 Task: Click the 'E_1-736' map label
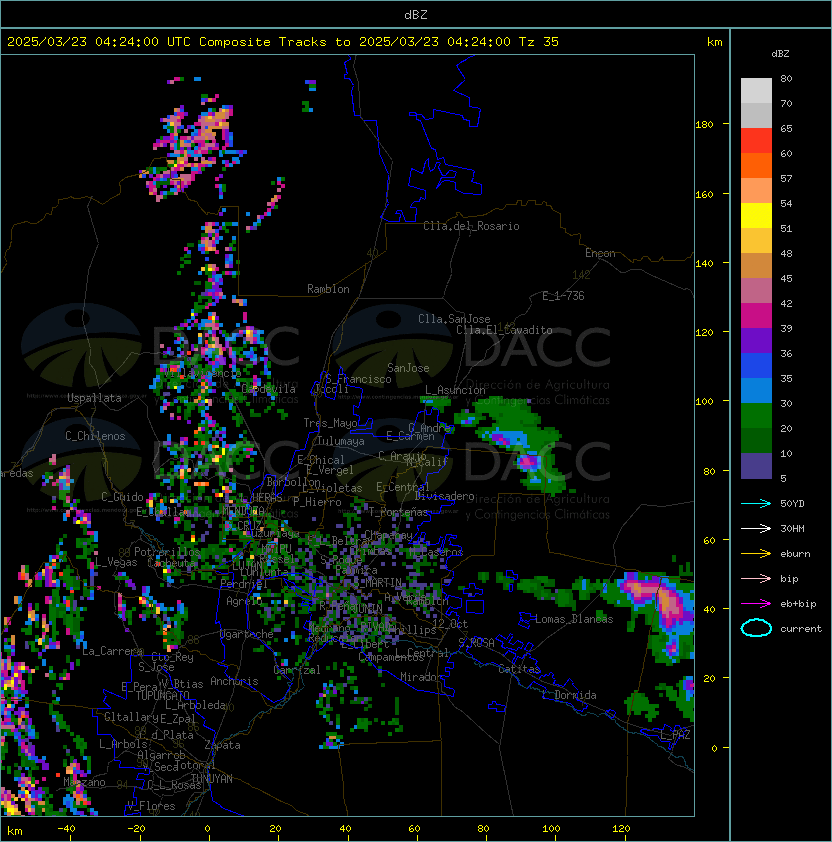(x=563, y=296)
